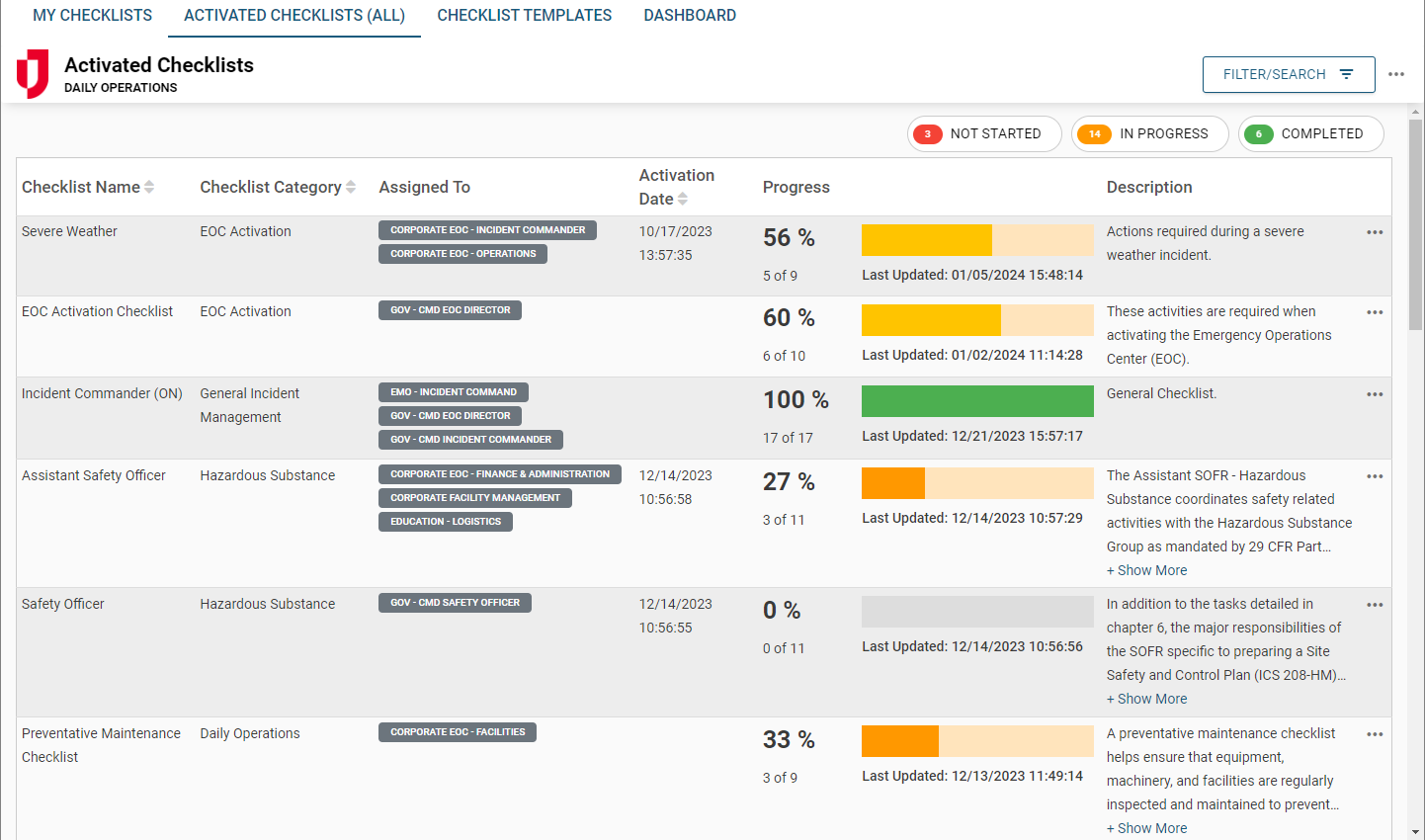
Task: Expand Show More for Assistant Safety Officer description
Action: (x=1146, y=570)
